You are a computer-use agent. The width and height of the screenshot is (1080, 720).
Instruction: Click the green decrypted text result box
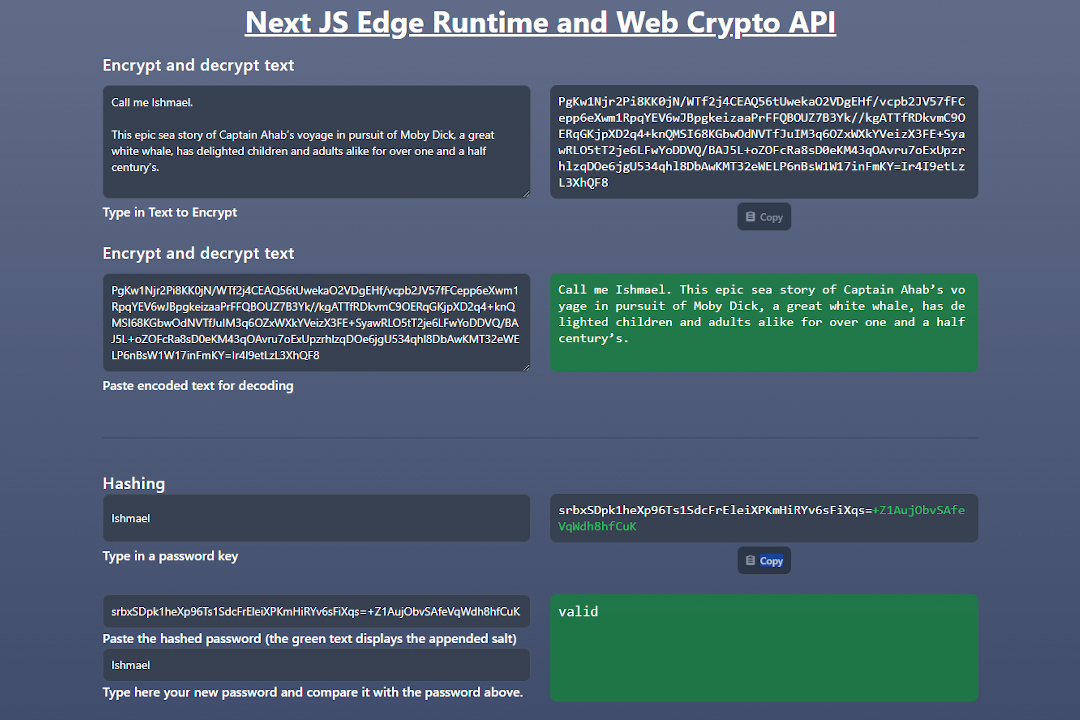pos(764,322)
